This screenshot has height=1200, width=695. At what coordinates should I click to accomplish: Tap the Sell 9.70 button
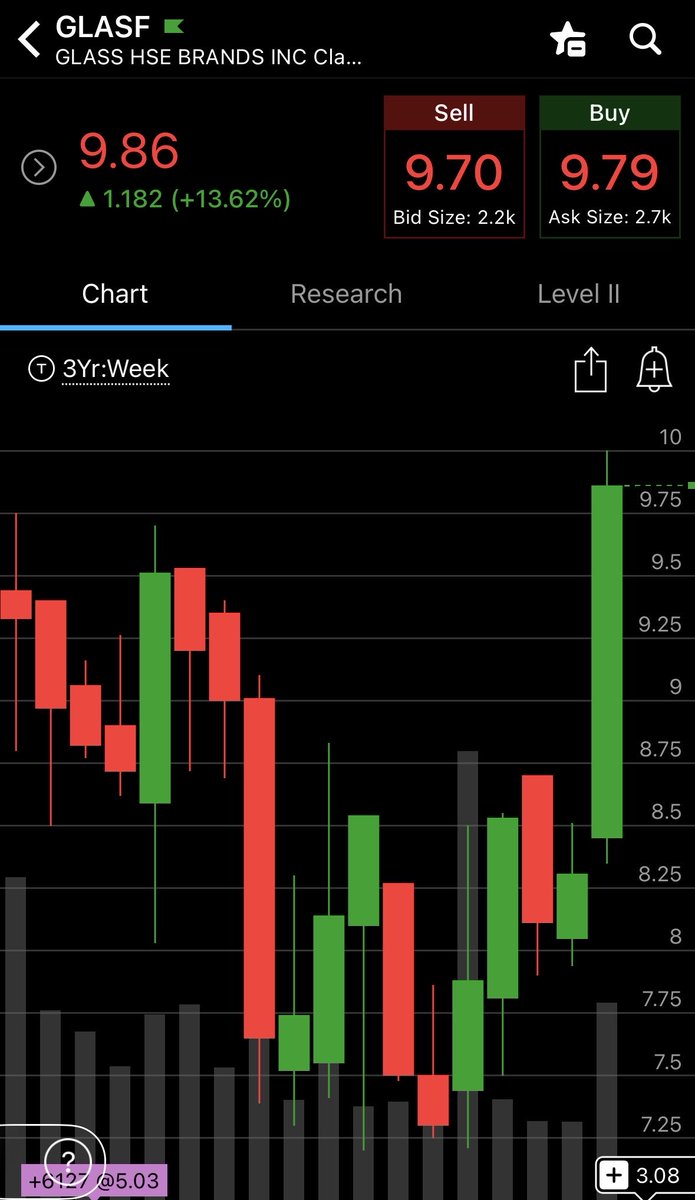[x=454, y=167]
